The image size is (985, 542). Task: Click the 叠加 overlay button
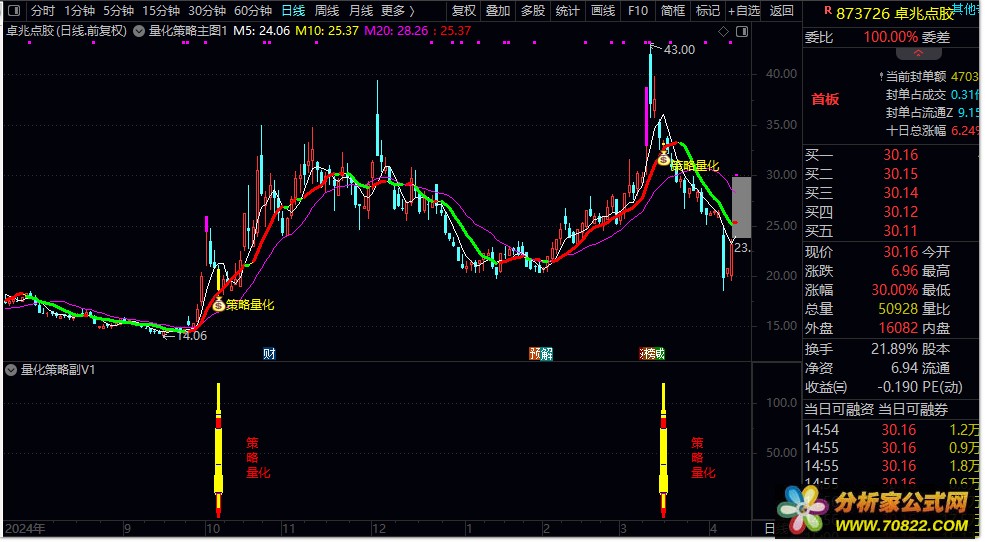[x=498, y=11]
